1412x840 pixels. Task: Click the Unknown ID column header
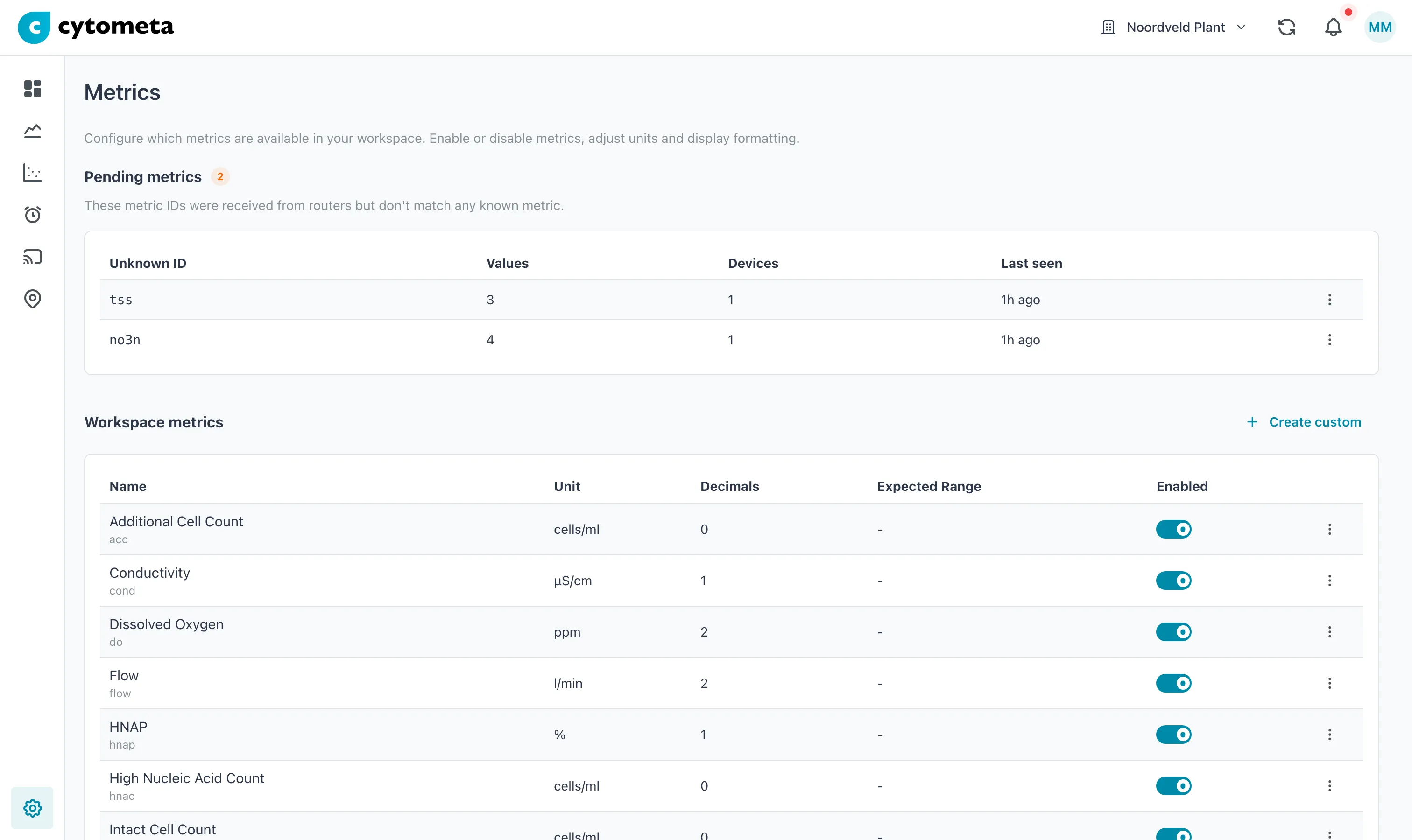148,263
